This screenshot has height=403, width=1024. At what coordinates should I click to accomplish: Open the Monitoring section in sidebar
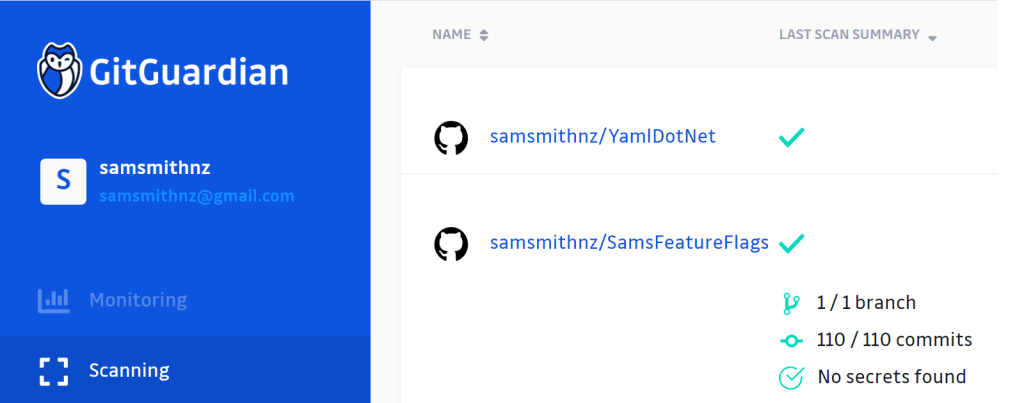137,300
